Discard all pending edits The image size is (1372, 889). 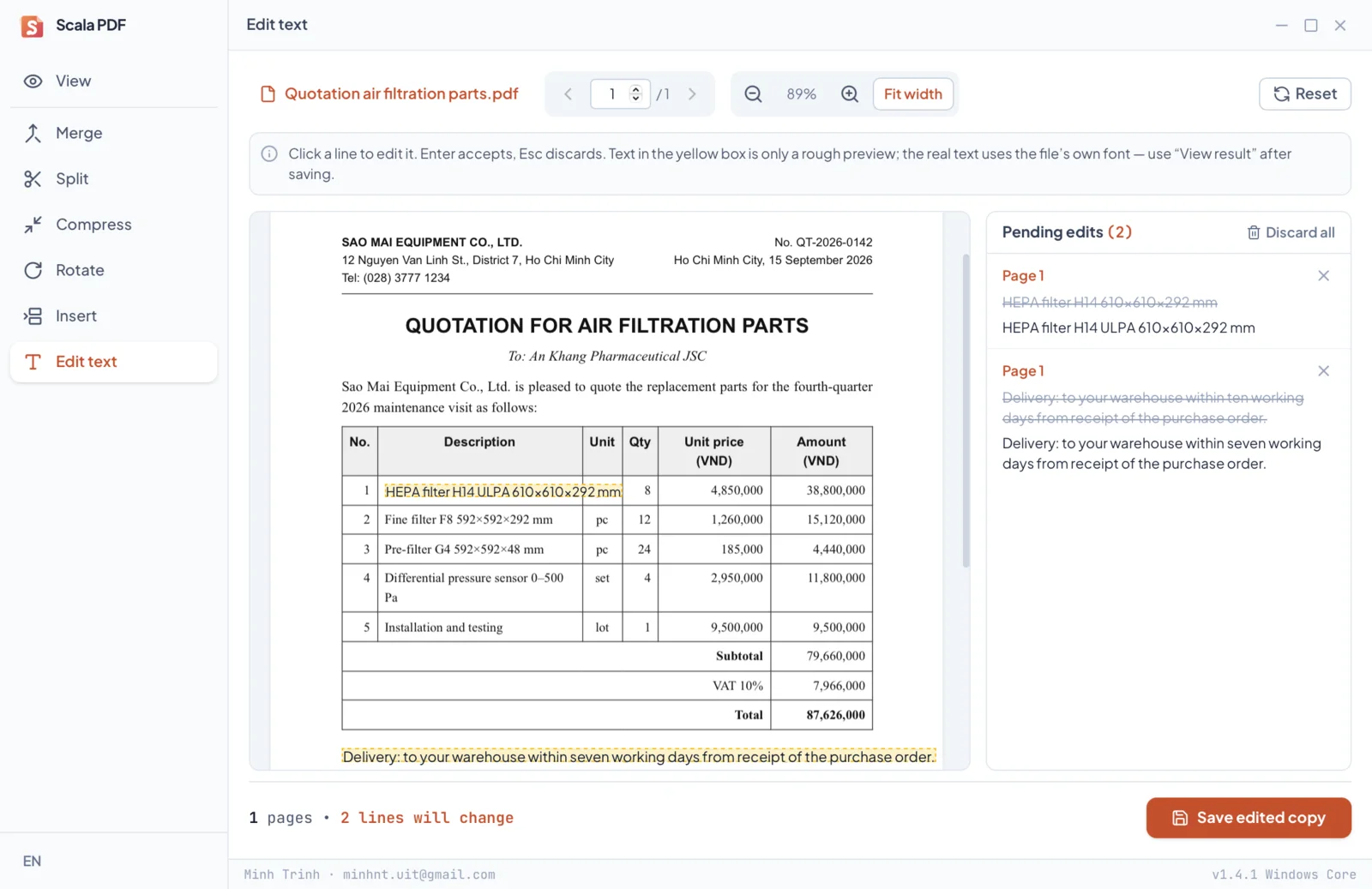coord(1291,232)
